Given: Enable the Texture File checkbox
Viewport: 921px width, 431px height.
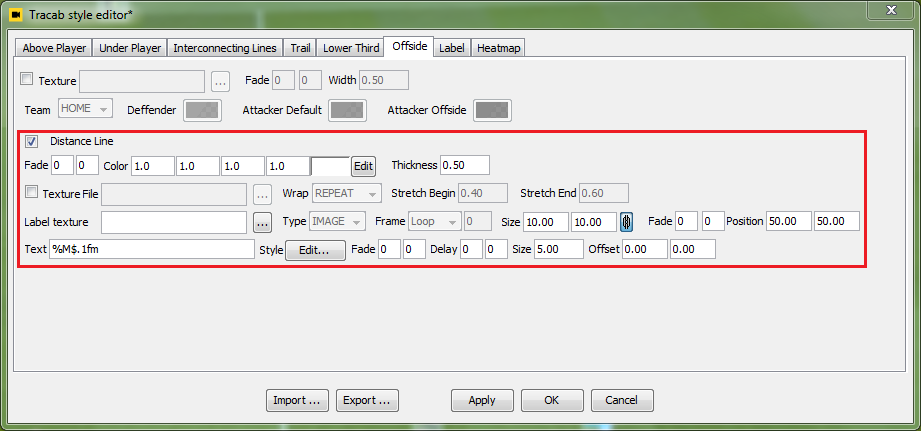Looking at the screenshot, I should coord(32,193).
